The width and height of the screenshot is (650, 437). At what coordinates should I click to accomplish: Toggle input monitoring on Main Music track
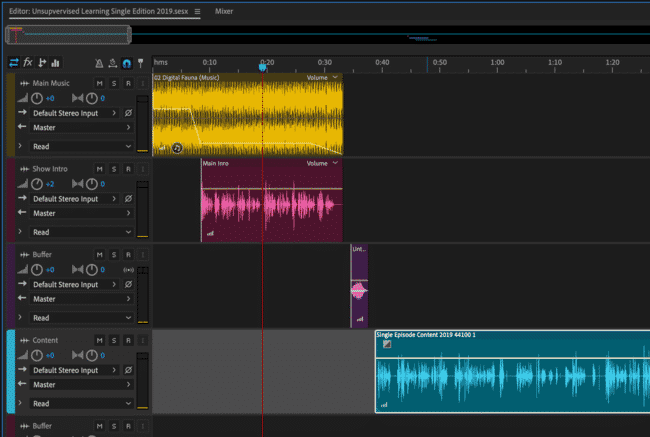[x=143, y=83]
